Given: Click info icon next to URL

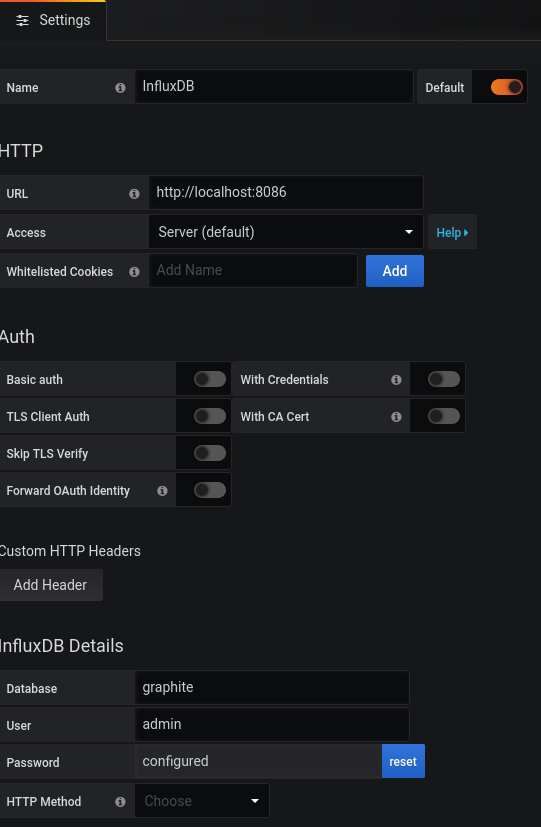Looking at the screenshot, I should 134,194.
